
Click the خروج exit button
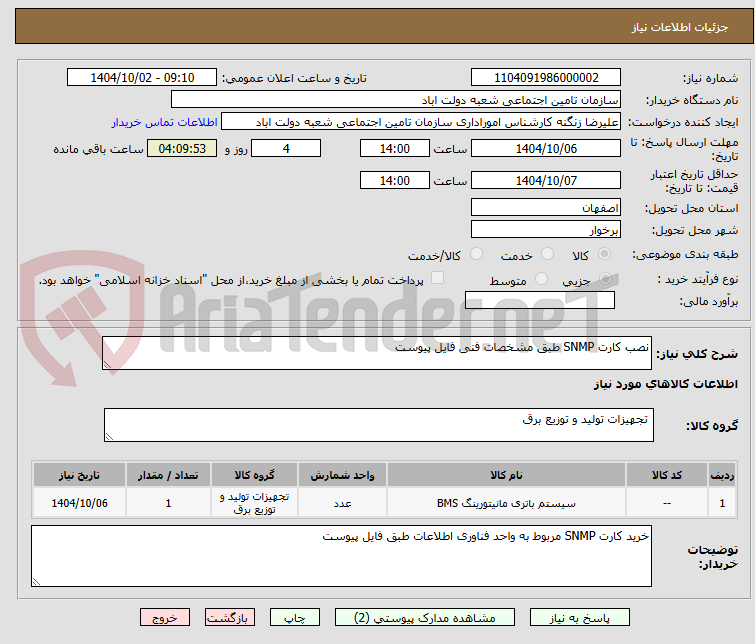click(165, 618)
